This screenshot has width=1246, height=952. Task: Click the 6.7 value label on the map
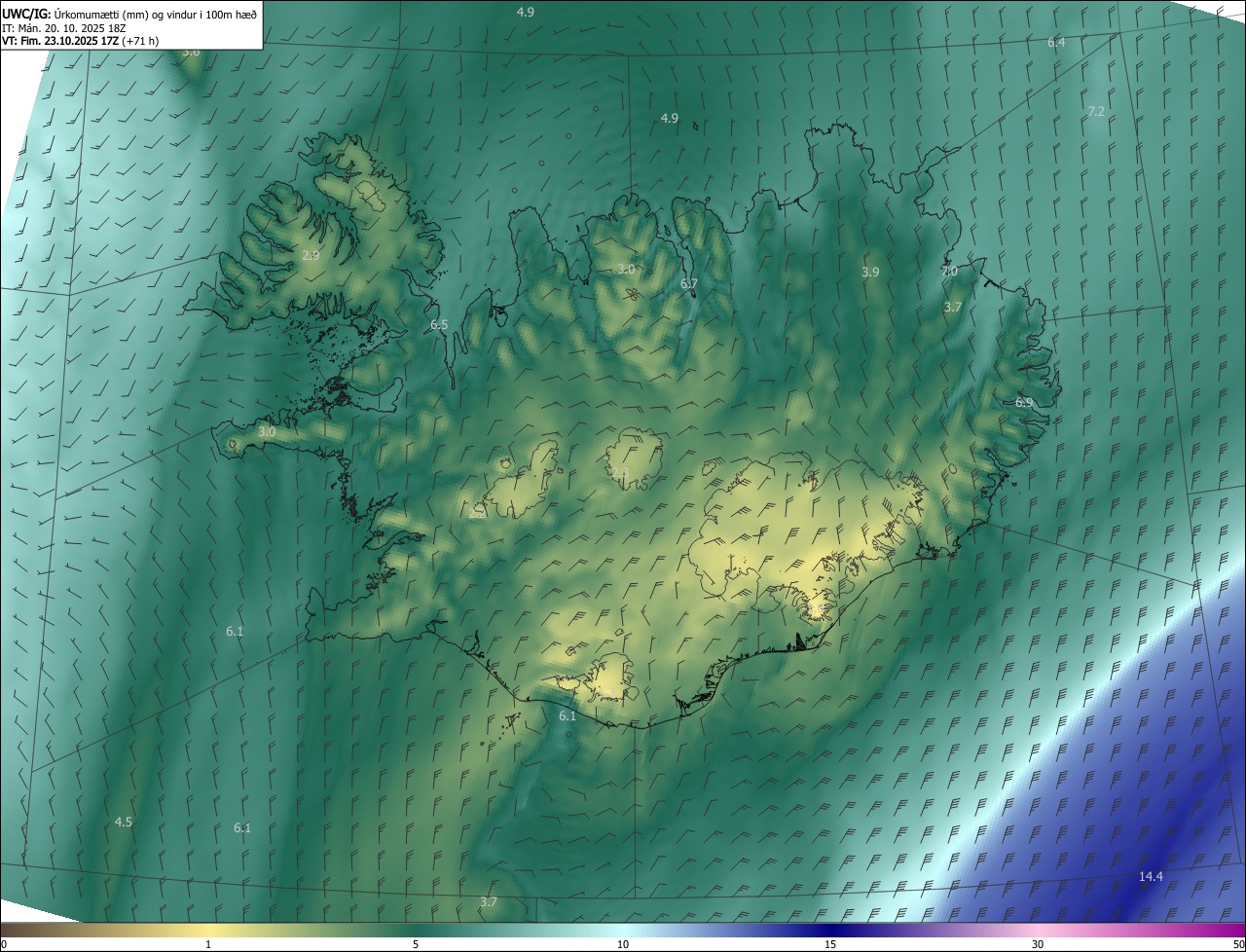point(689,283)
